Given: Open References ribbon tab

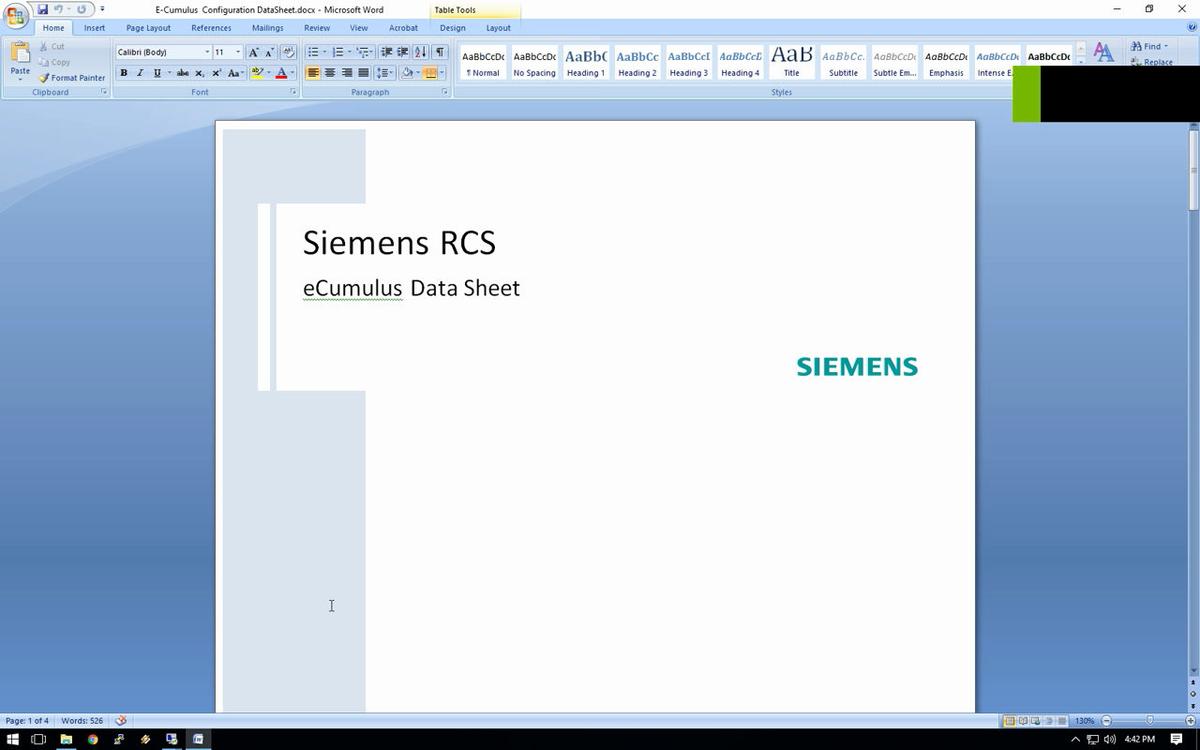Looking at the screenshot, I should coord(211,28).
